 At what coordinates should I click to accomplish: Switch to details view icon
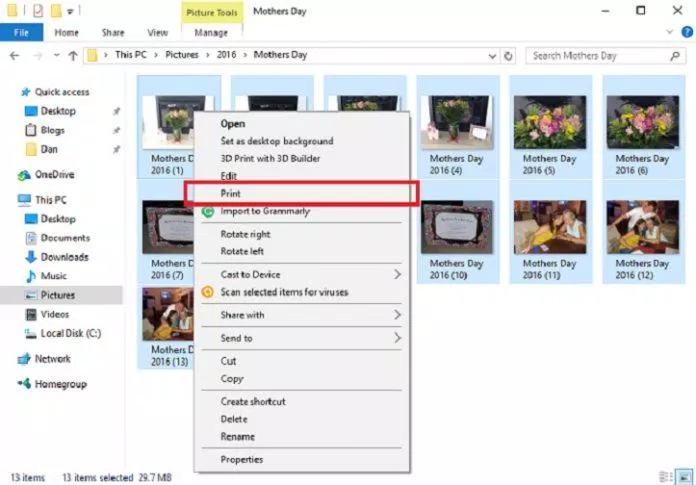668,477
